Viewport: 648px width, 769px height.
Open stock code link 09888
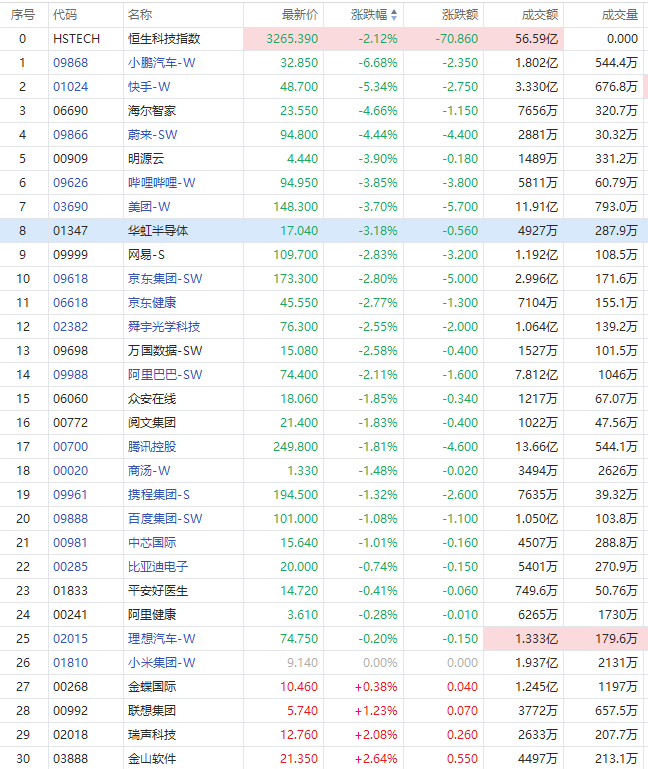click(x=71, y=519)
